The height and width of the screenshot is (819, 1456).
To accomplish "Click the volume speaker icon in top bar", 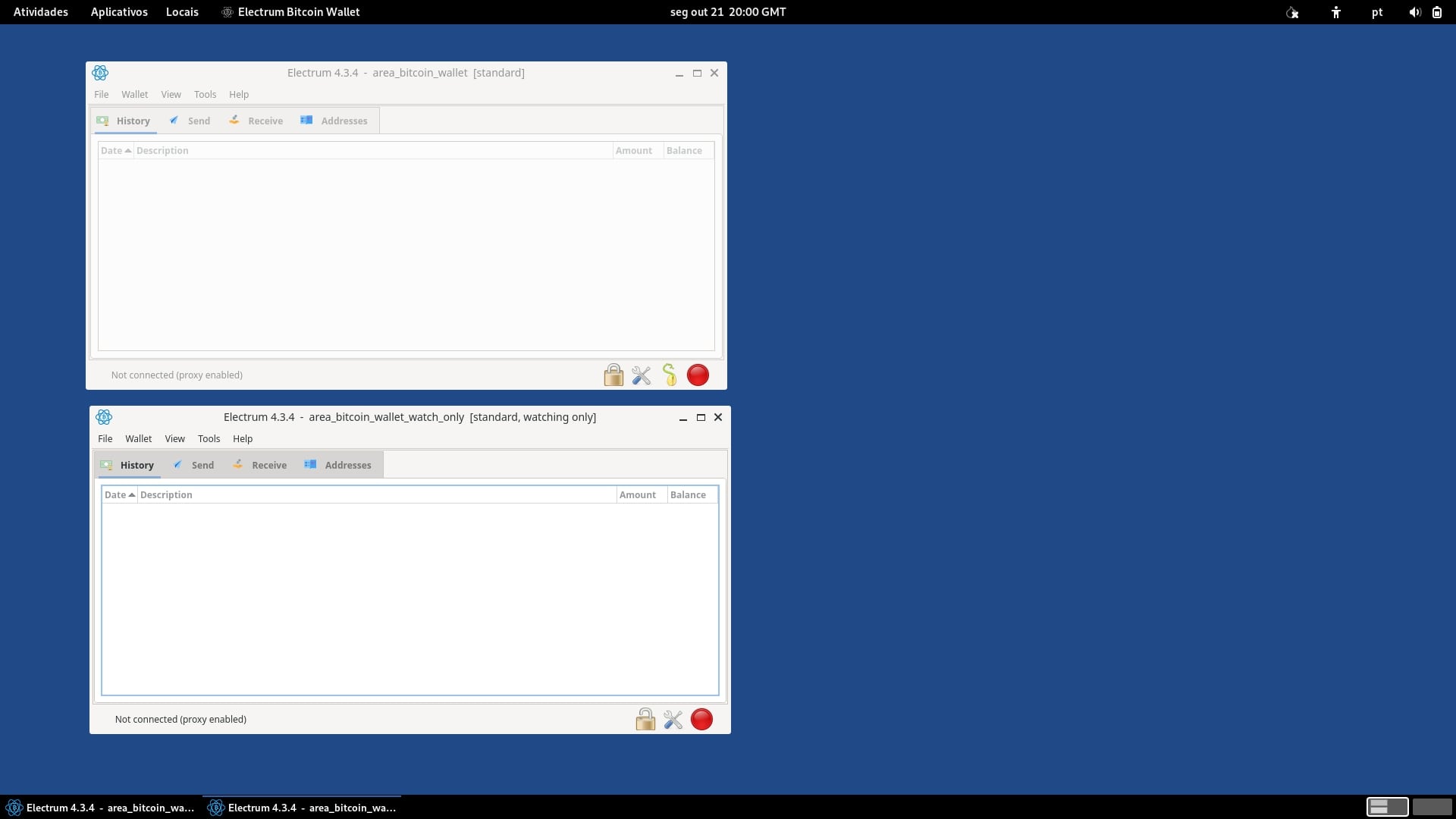I will pos(1414,12).
